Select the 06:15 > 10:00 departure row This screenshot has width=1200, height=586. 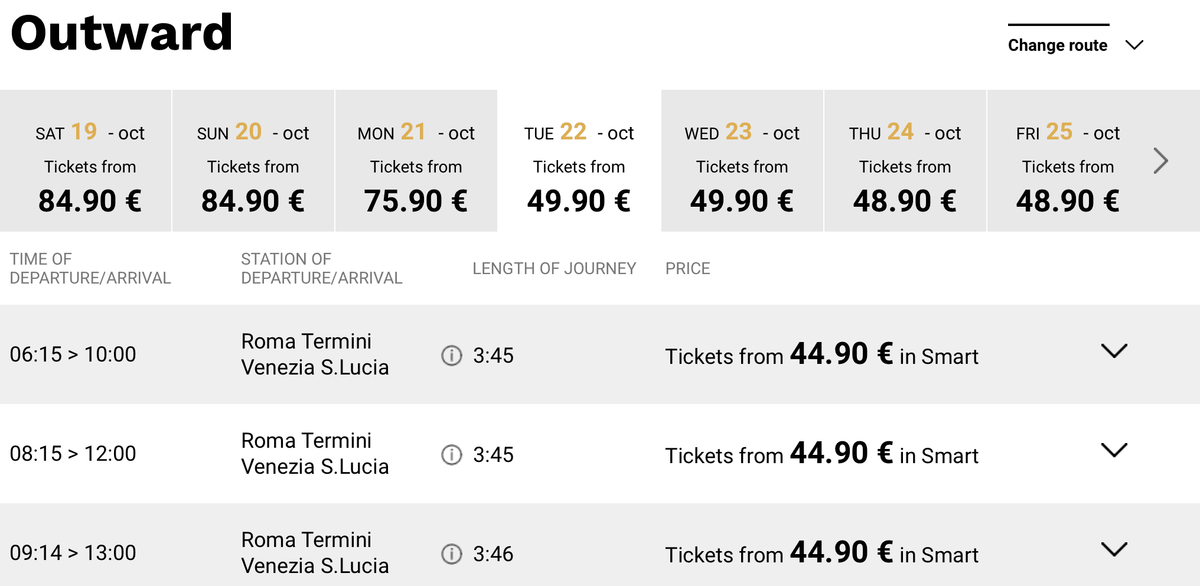click(600, 354)
